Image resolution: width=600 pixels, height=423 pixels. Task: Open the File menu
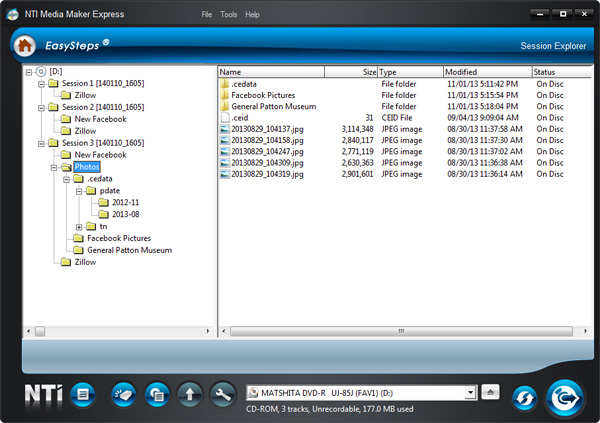207,15
